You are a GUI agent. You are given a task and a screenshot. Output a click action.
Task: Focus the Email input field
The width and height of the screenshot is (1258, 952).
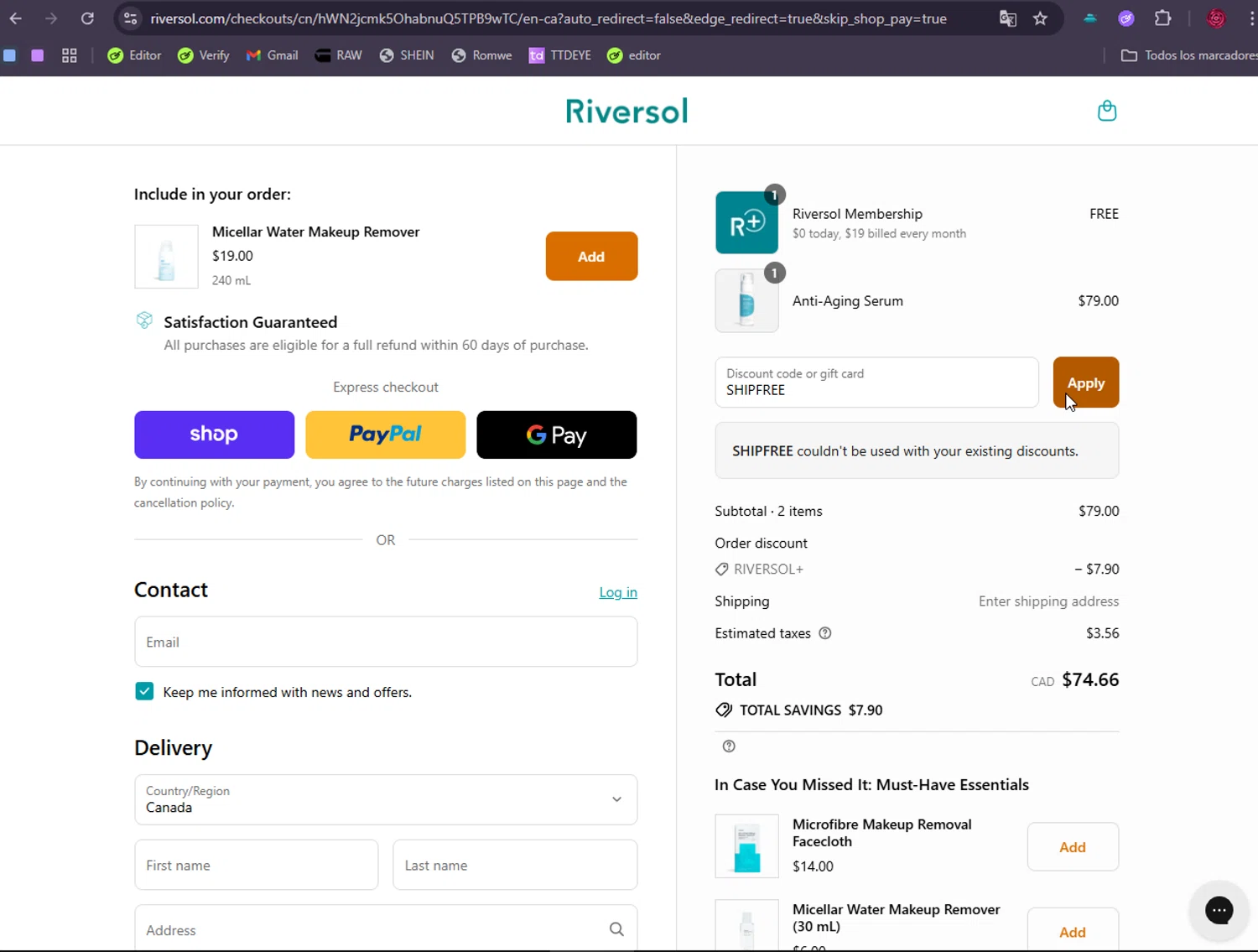point(386,642)
